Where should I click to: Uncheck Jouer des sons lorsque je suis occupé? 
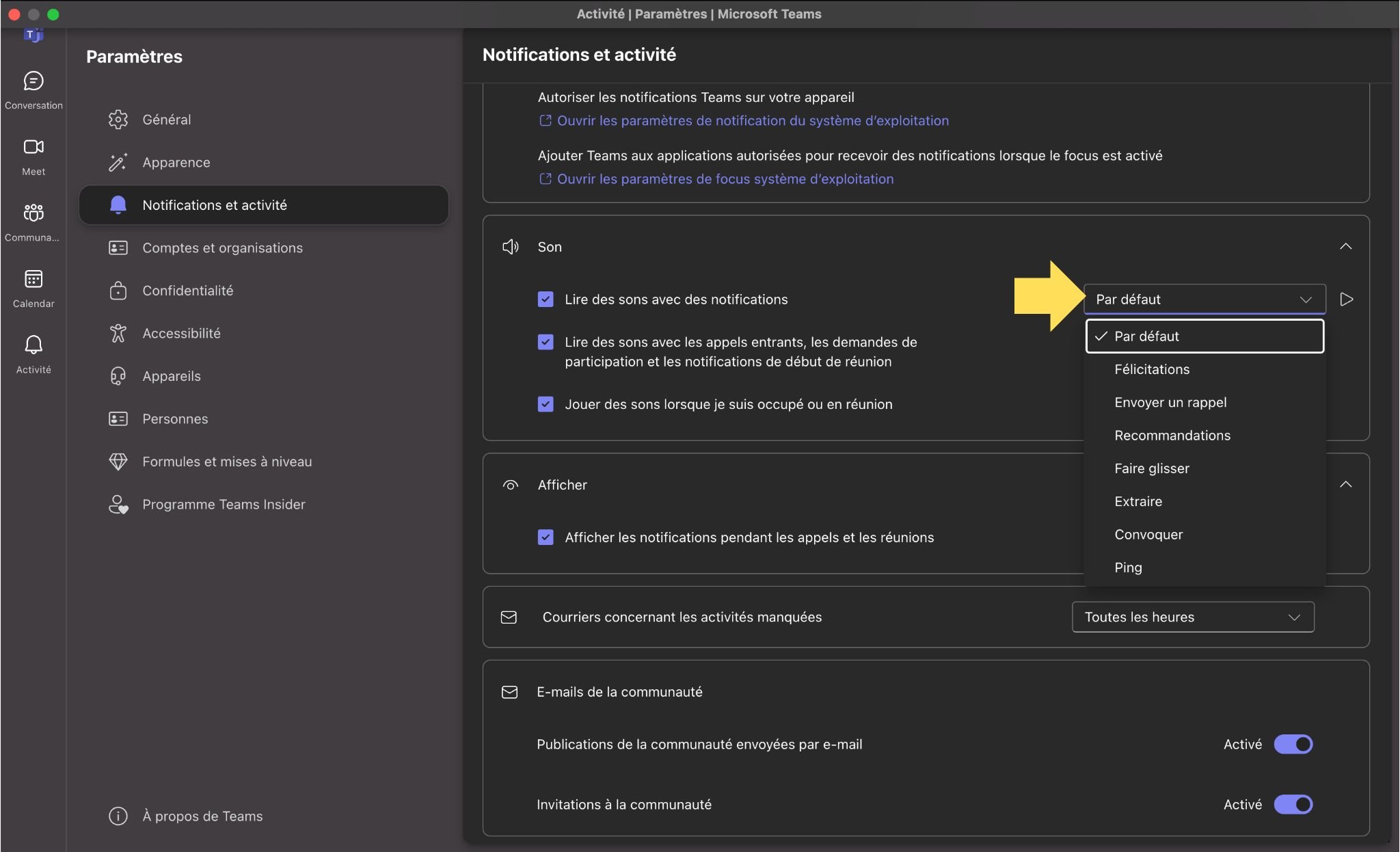click(546, 404)
